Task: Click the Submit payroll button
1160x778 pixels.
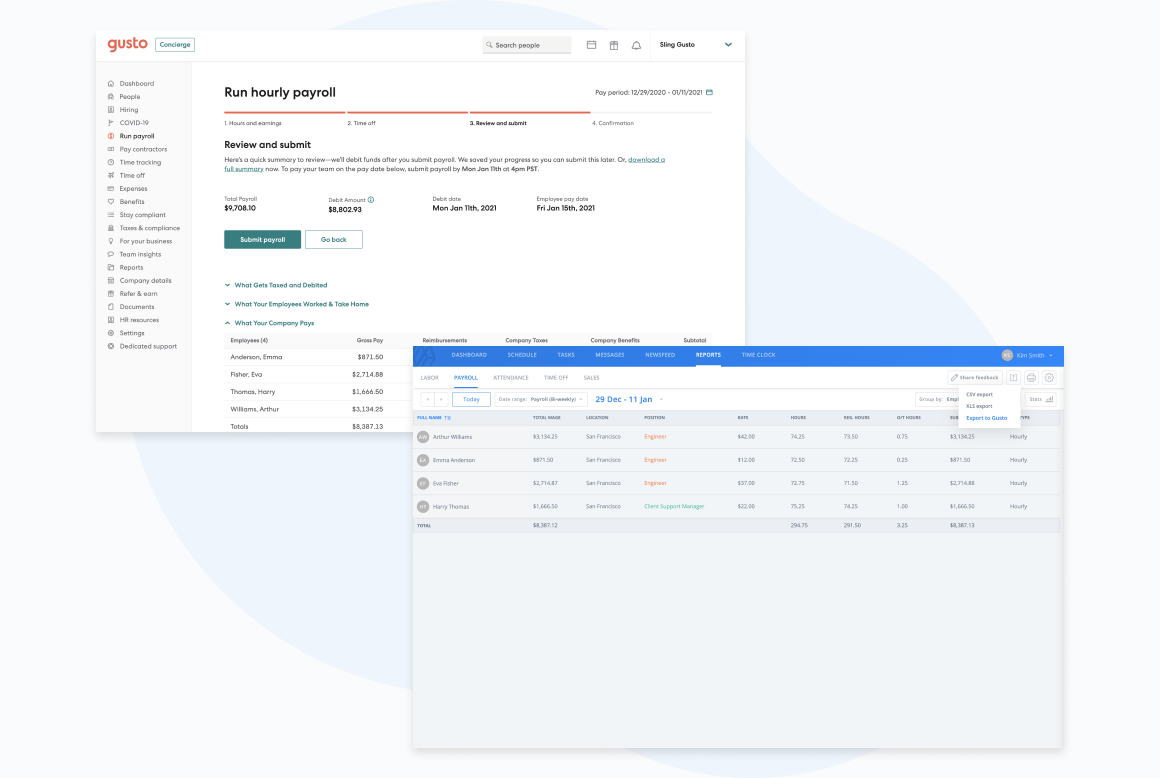Action: [263, 240]
